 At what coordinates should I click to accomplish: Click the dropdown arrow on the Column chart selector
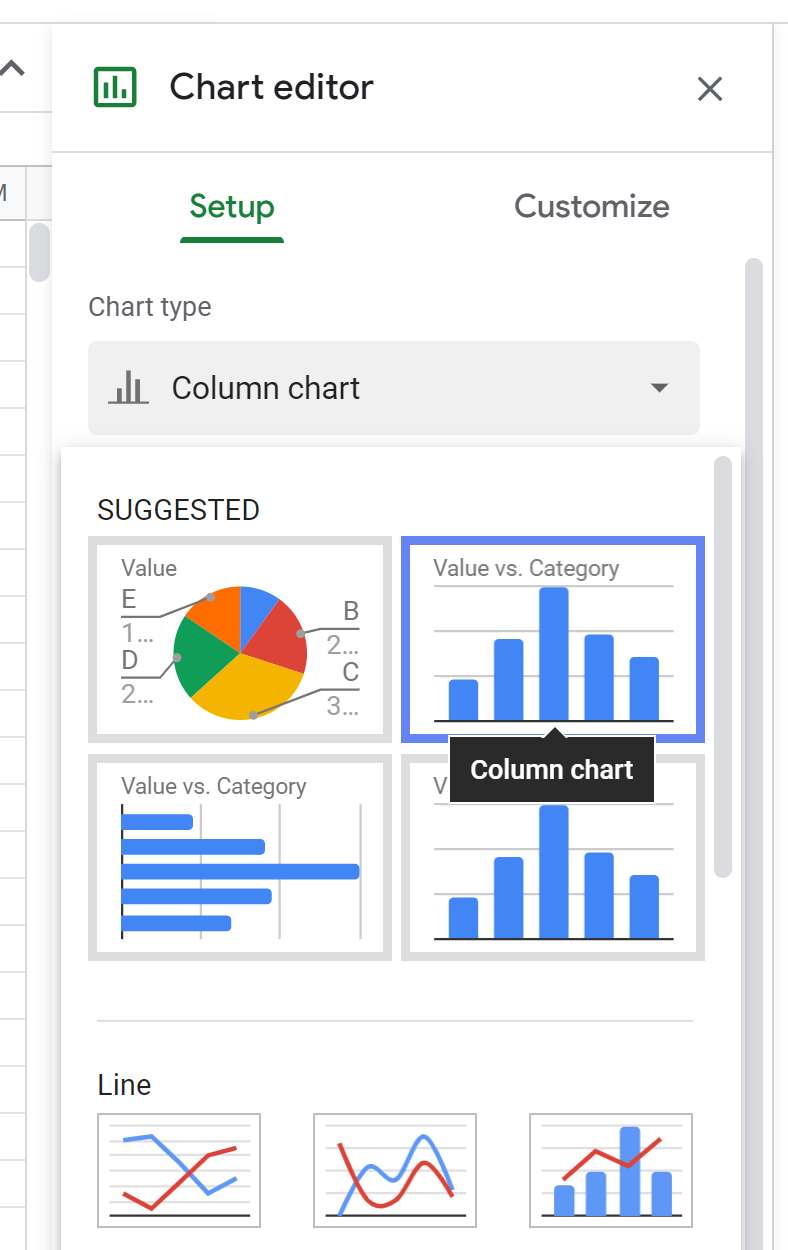pyautogui.click(x=659, y=388)
